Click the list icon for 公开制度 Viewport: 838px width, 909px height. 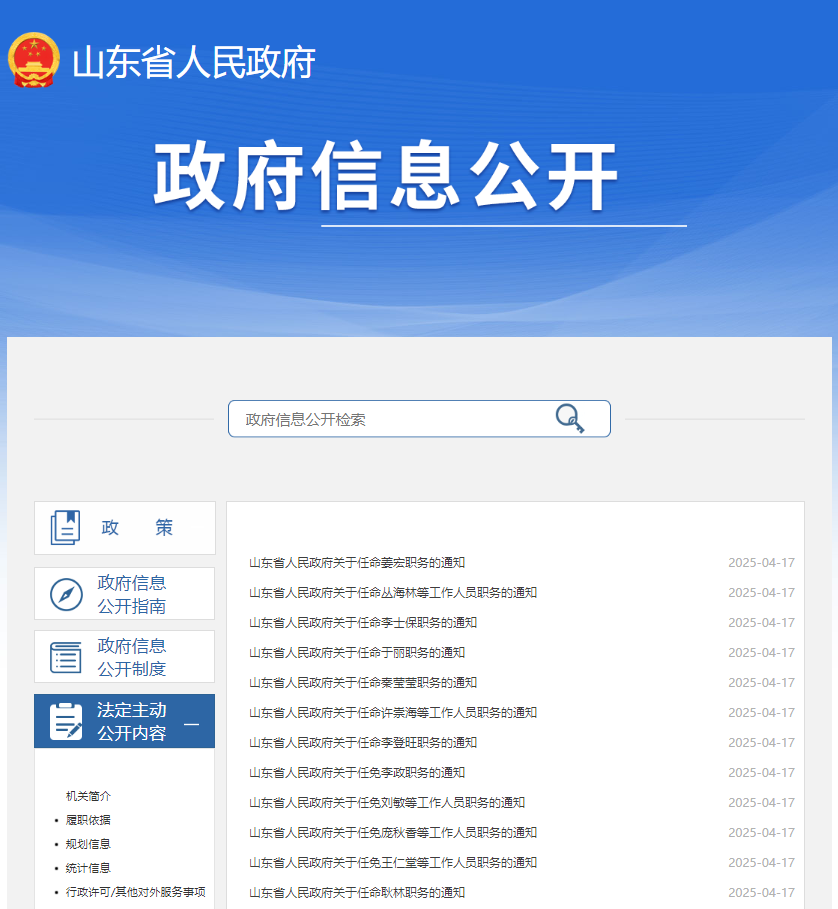pyautogui.click(x=66, y=657)
